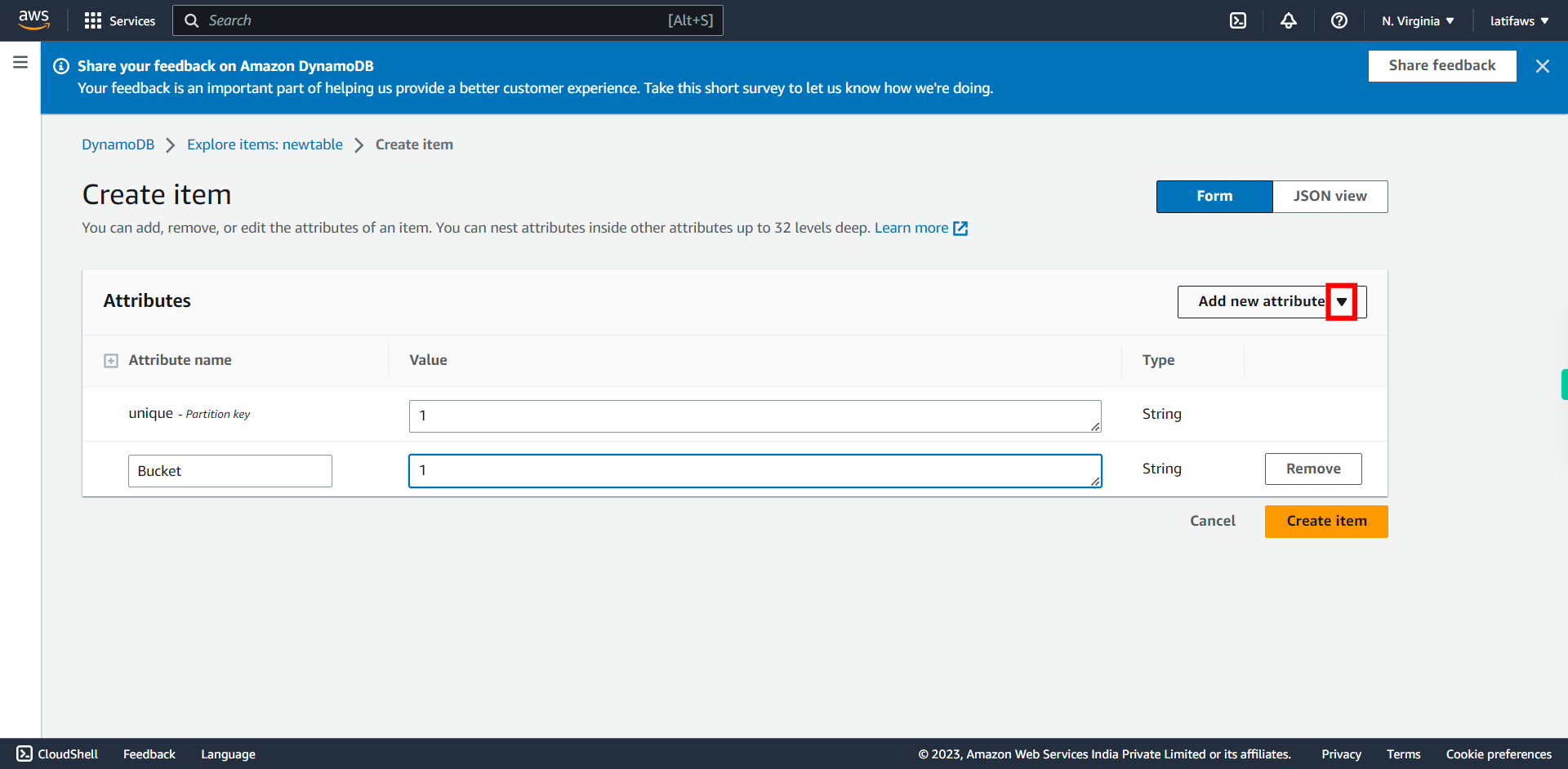The image size is (1568, 769).
Task: Click the Attributes section heading
Action: pyautogui.click(x=147, y=300)
